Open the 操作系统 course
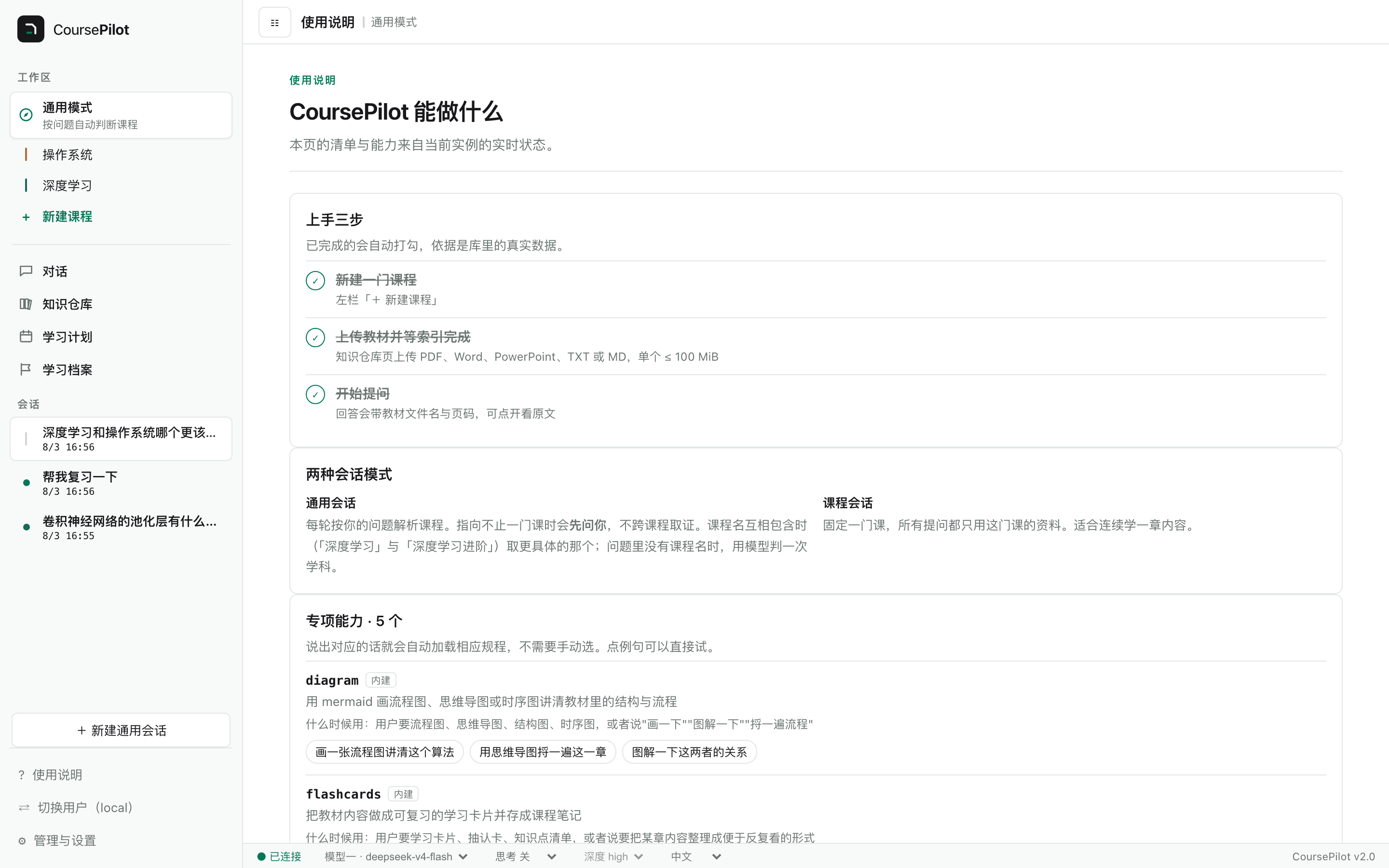 point(121,154)
